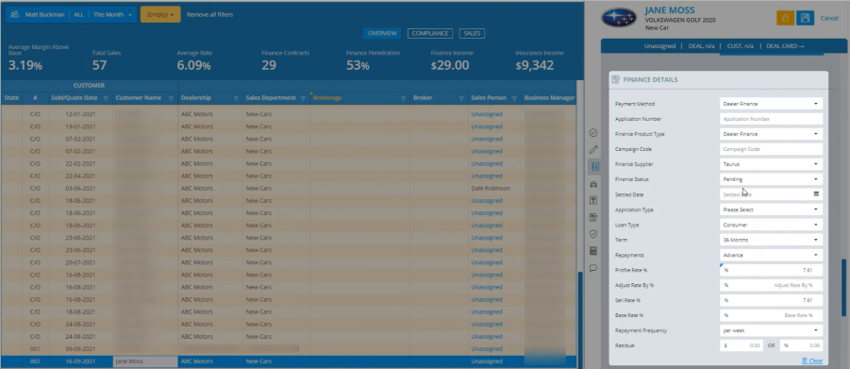Switch to the COMPLIANCE tab

(x=430, y=34)
